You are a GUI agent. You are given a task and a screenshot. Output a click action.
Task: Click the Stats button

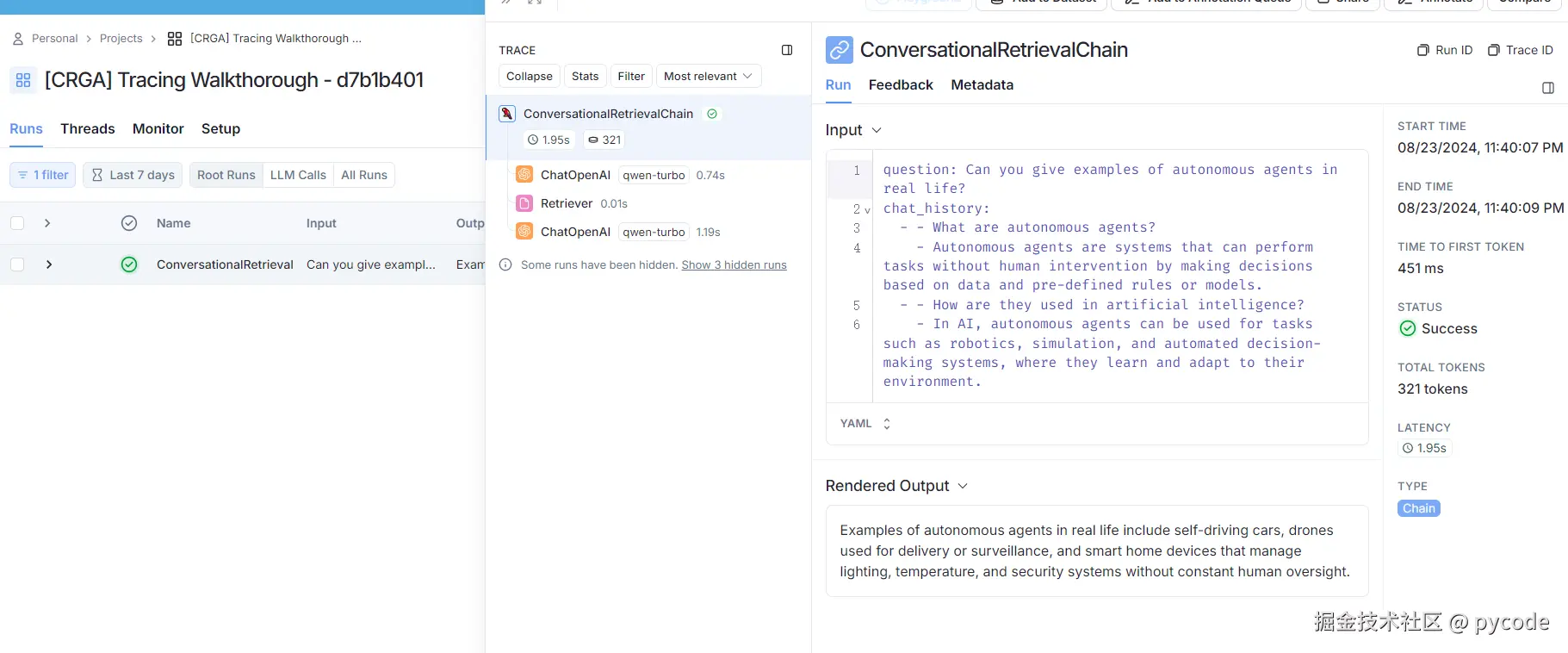pos(586,76)
